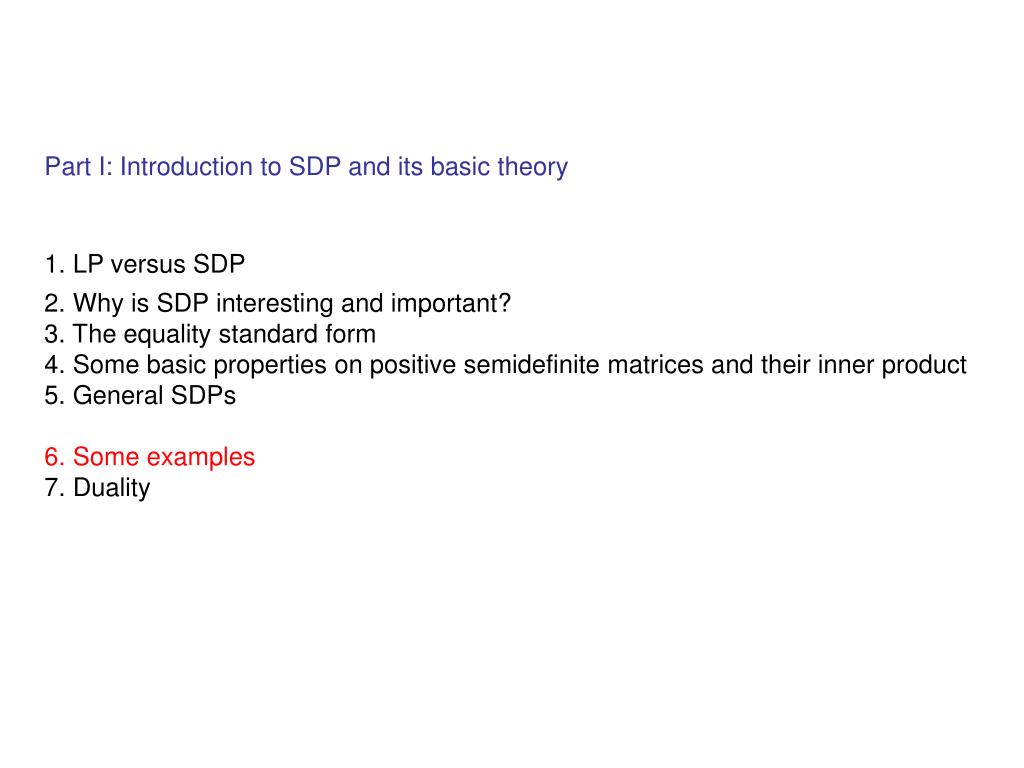Open 'Why is SDP interesting and important?' item
This screenshot has height=768, width=1024.
(x=278, y=304)
